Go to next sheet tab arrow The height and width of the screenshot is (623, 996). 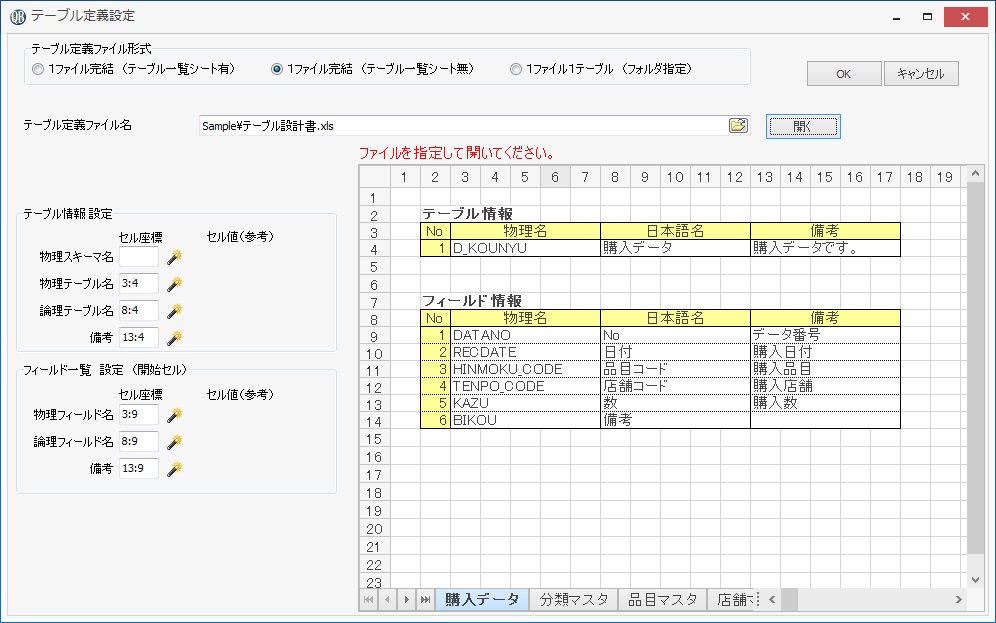point(407,599)
